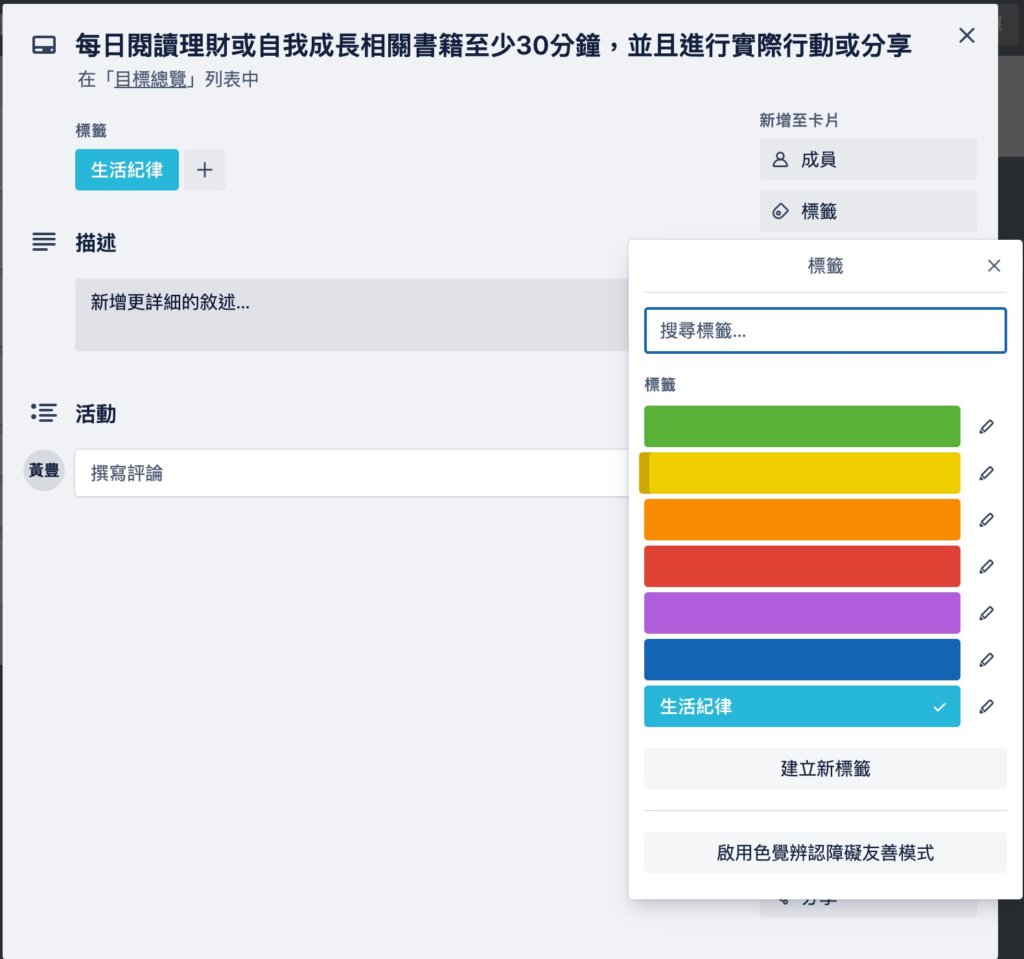The image size is (1024, 959).
Task: Click the 描述 section heading
Action: (x=95, y=242)
